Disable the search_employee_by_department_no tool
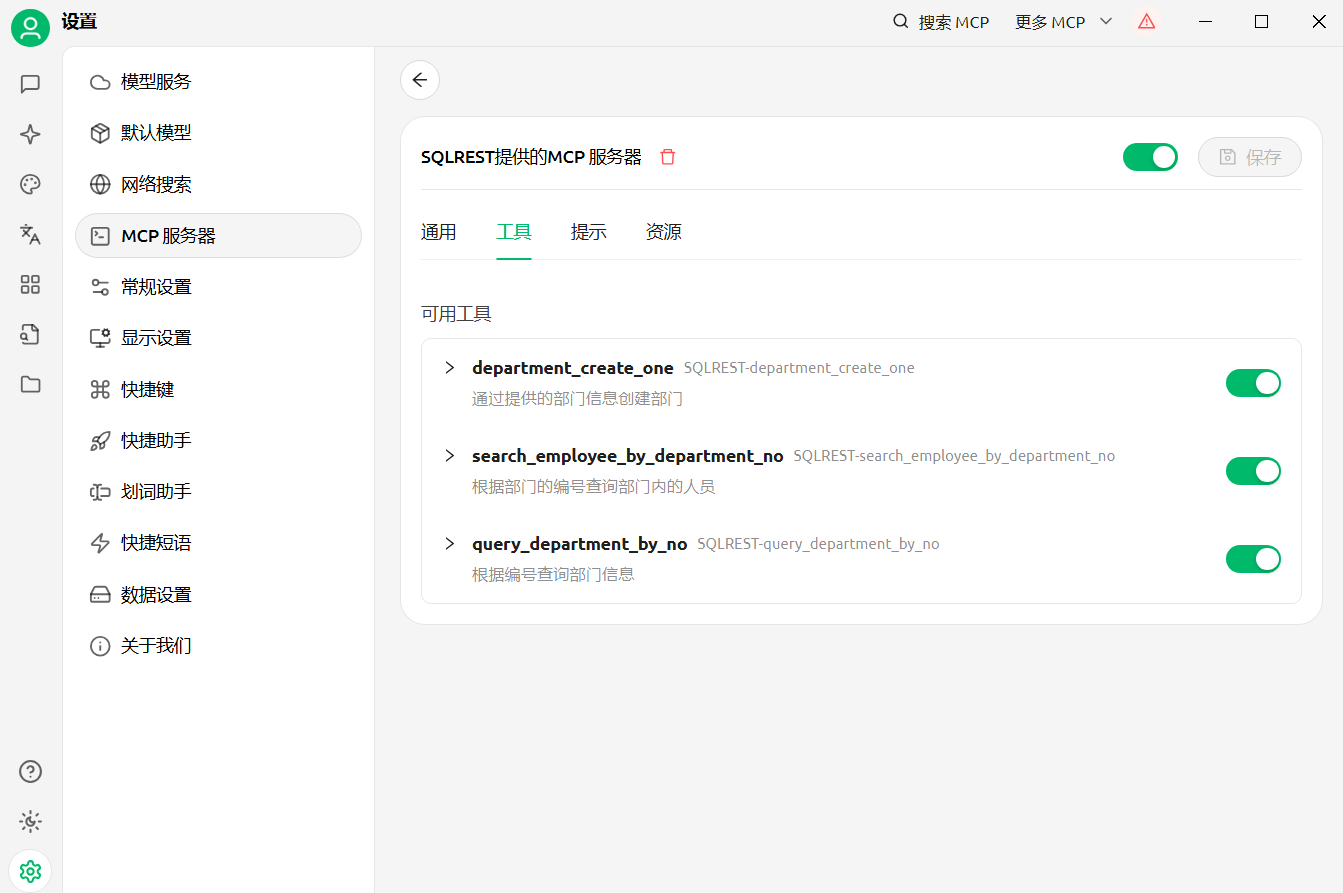The height and width of the screenshot is (893, 1343). pos(1253,471)
